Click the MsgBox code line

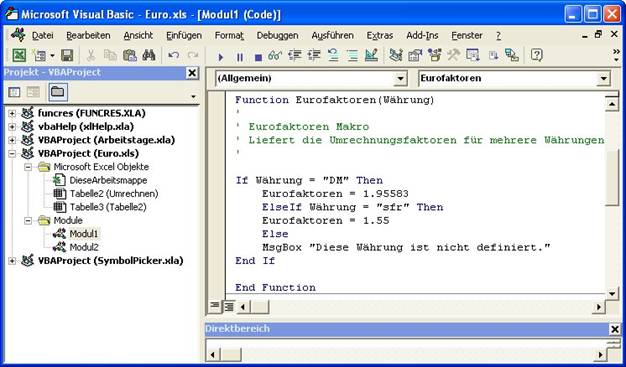pyautogui.click(x=406, y=247)
